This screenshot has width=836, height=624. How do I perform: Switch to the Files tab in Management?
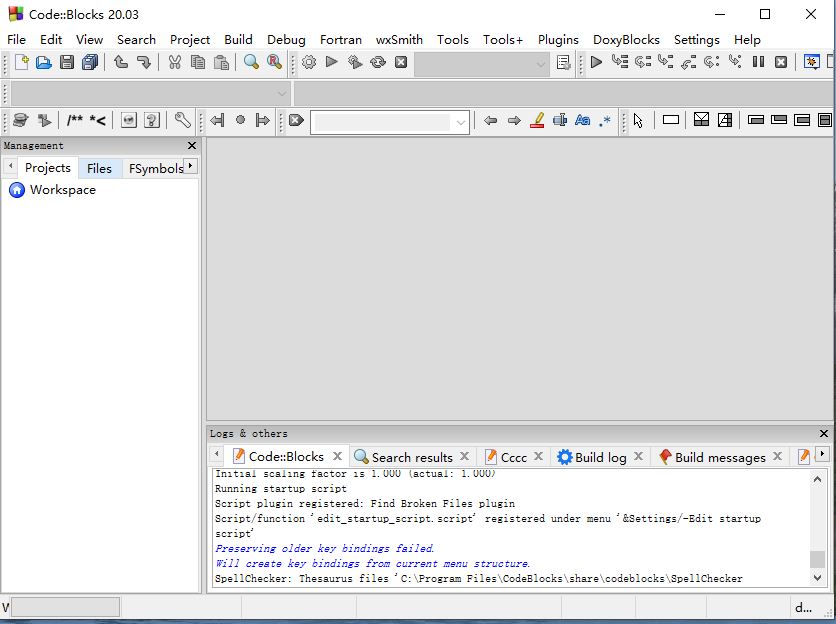[99, 169]
